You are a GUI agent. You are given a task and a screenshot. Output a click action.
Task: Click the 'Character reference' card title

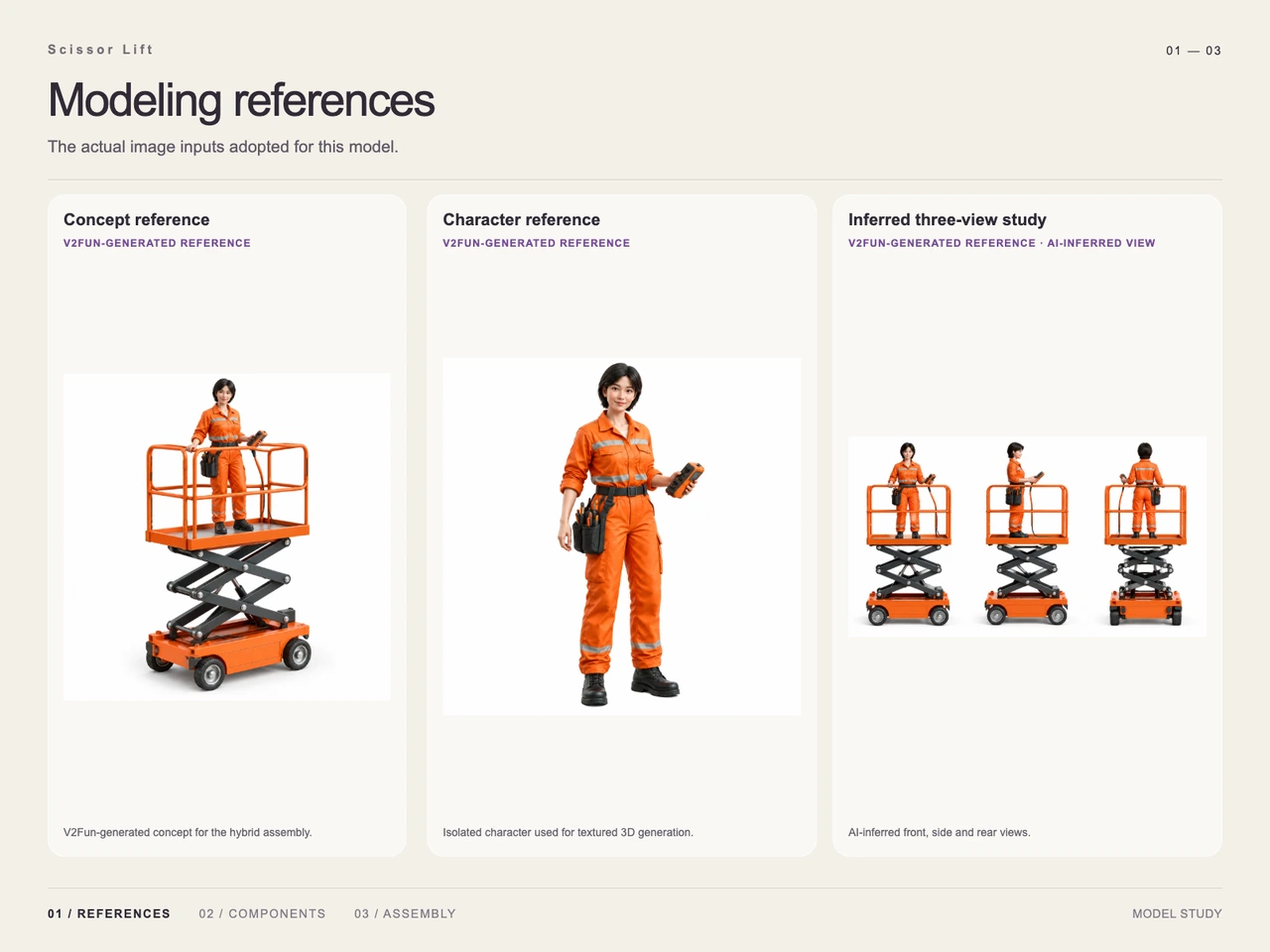(x=522, y=220)
